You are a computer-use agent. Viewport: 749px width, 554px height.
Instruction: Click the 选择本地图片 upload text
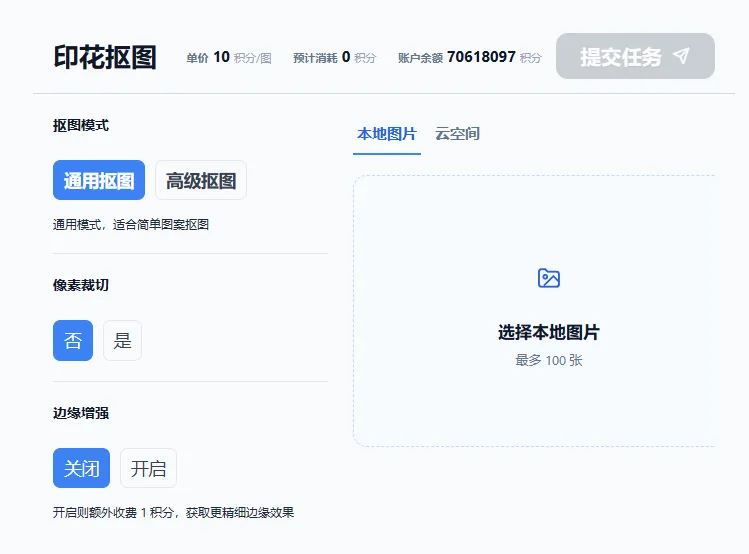[x=548, y=333]
